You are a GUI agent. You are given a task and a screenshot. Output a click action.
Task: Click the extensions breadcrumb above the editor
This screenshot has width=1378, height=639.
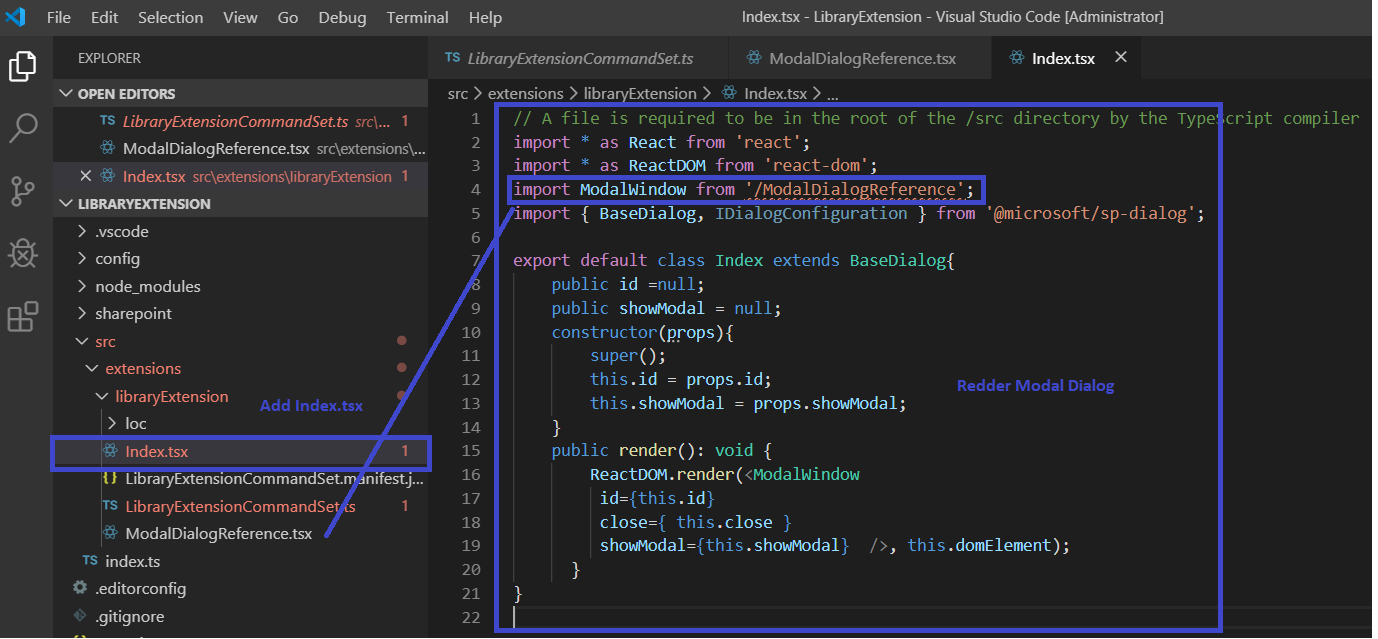tap(526, 93)
